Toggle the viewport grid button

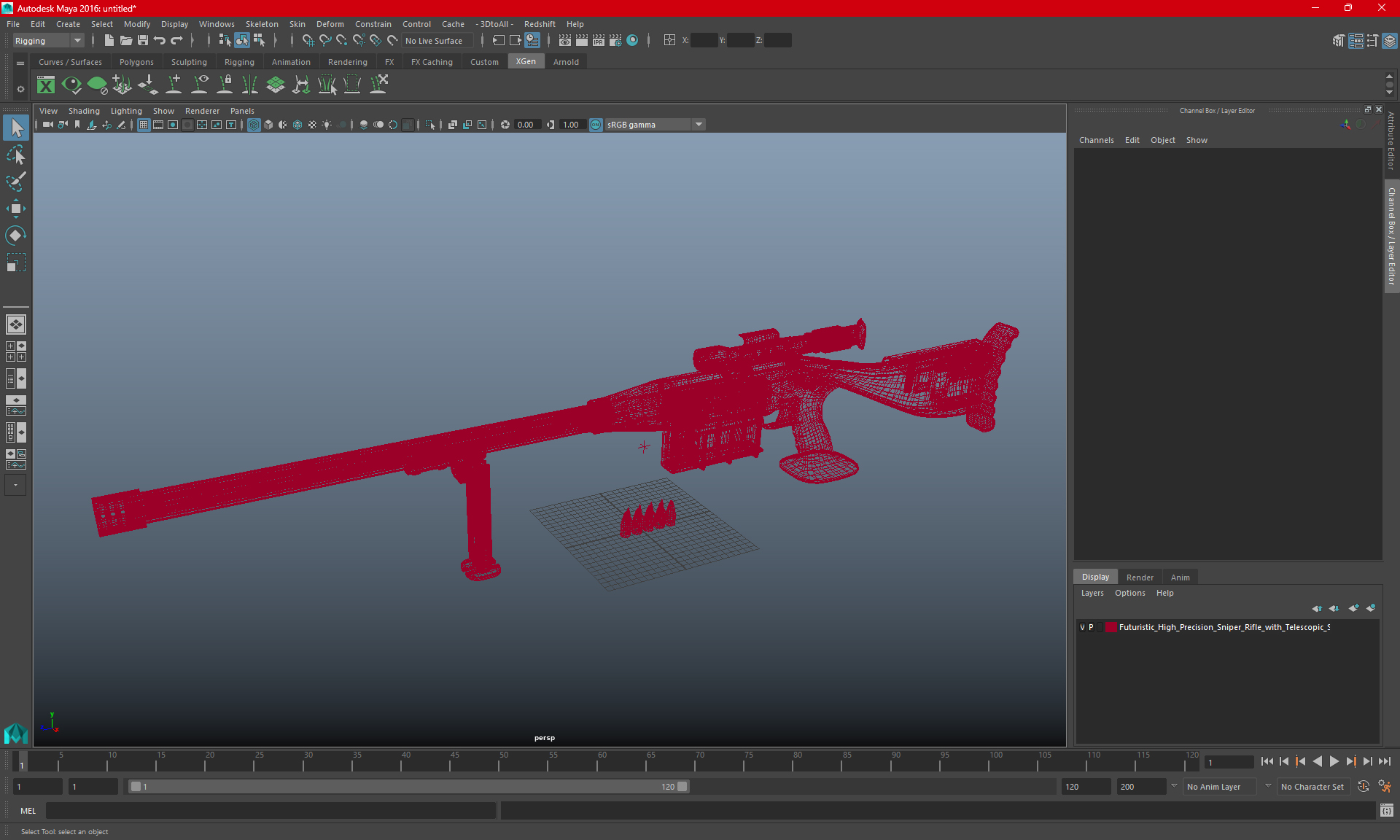pos(144,125)
